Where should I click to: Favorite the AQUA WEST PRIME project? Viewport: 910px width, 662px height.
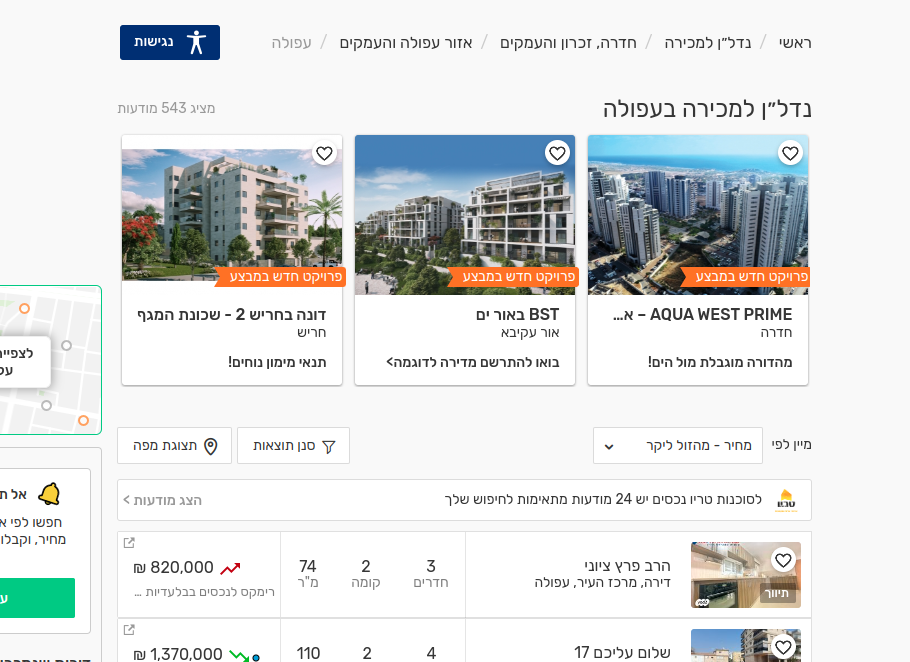tap(790, 153)
